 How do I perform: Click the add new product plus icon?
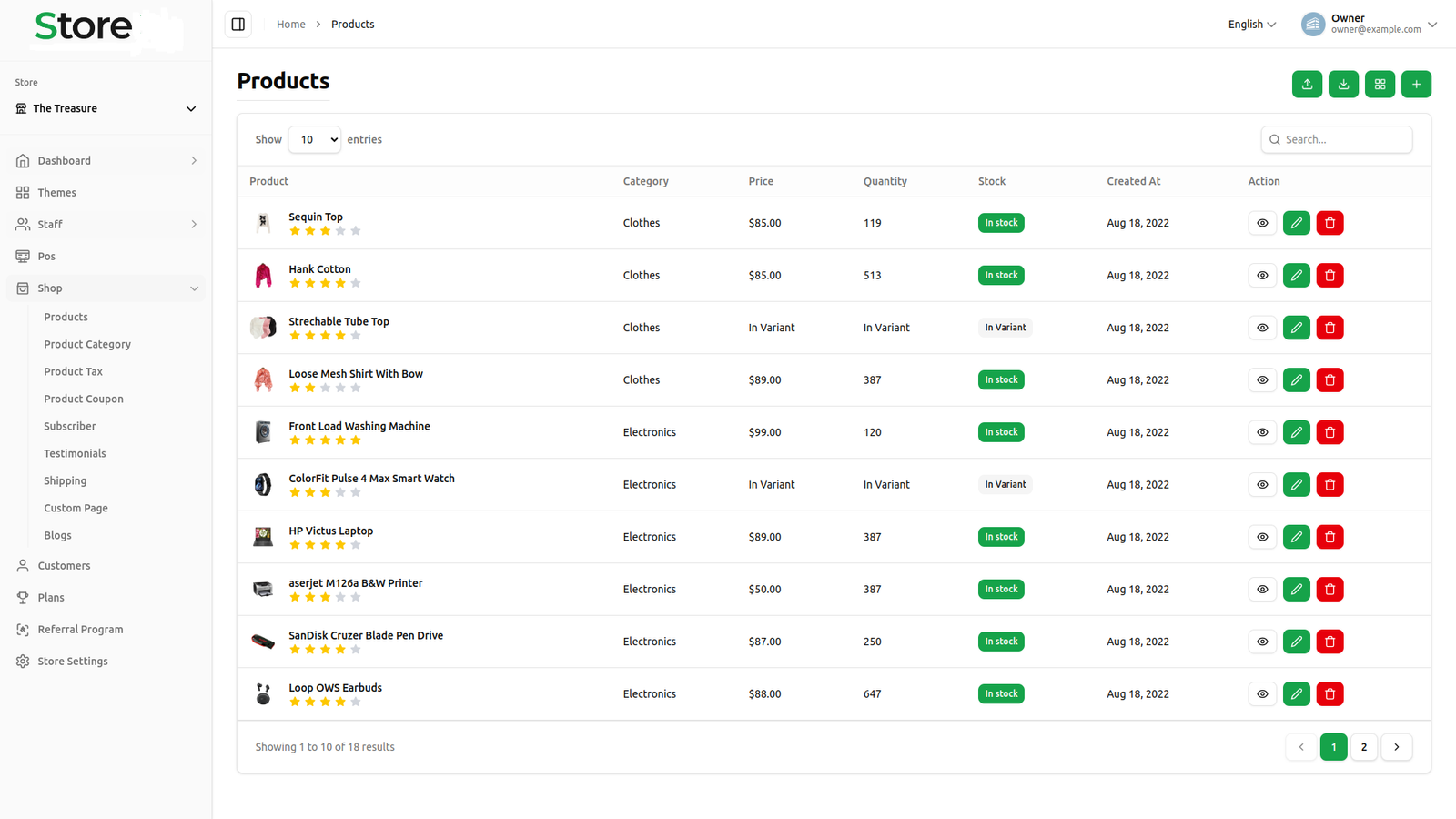click(1416, 85)
